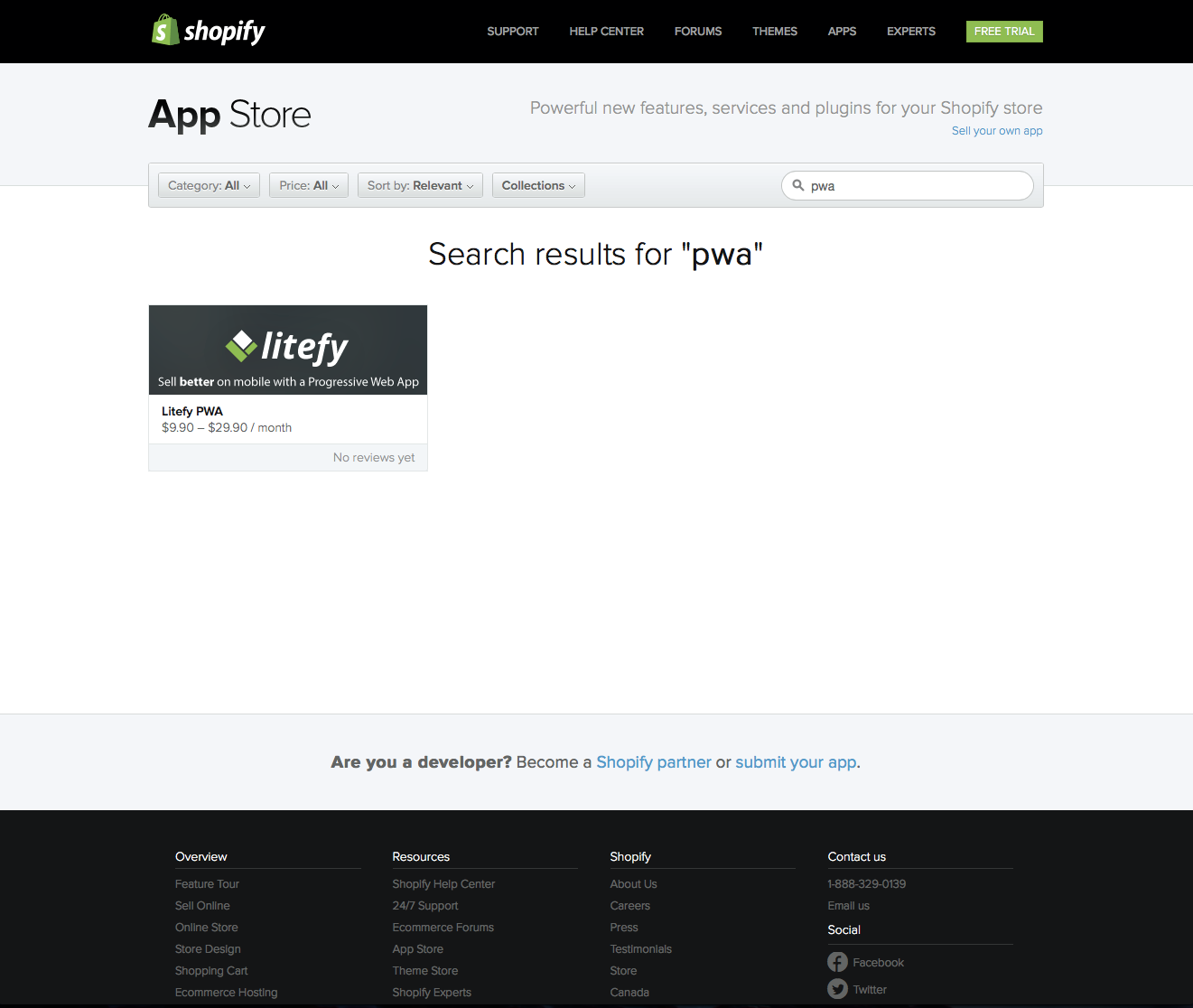1193x1008 pixels.
Task: Click the No reviews yet text
Action: (374, 457)
